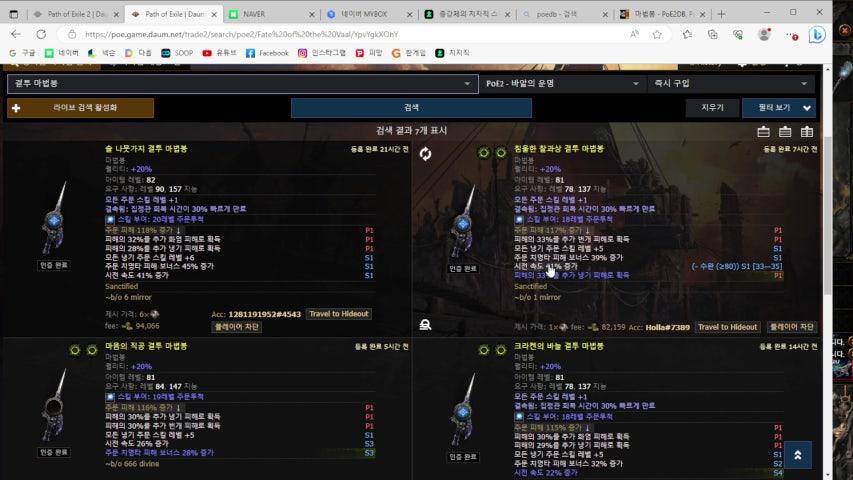Viewport: 853px width, 480px height.
Task: Reload the page with the refresh icon
Action: 41,34
